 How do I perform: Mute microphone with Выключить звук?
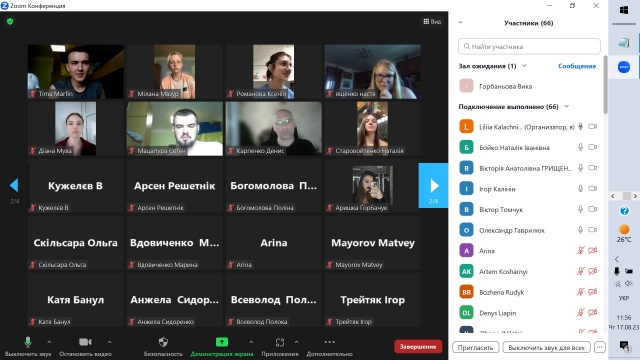pyautogui.click(x=28, y=347)
